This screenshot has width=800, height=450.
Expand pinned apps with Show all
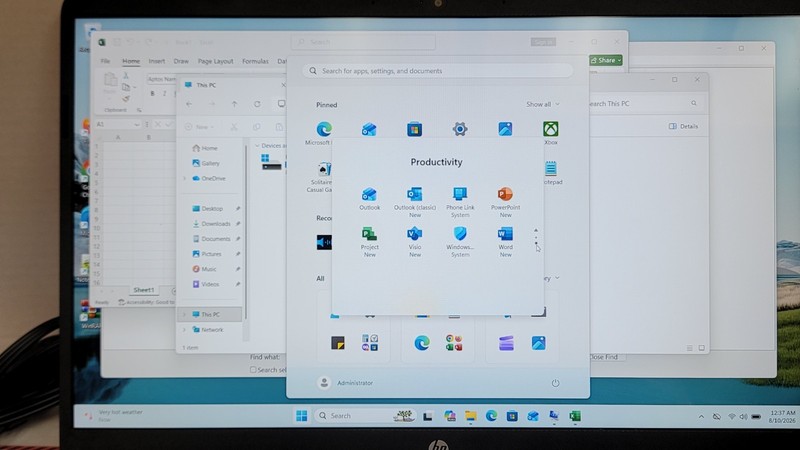[543, 104]
